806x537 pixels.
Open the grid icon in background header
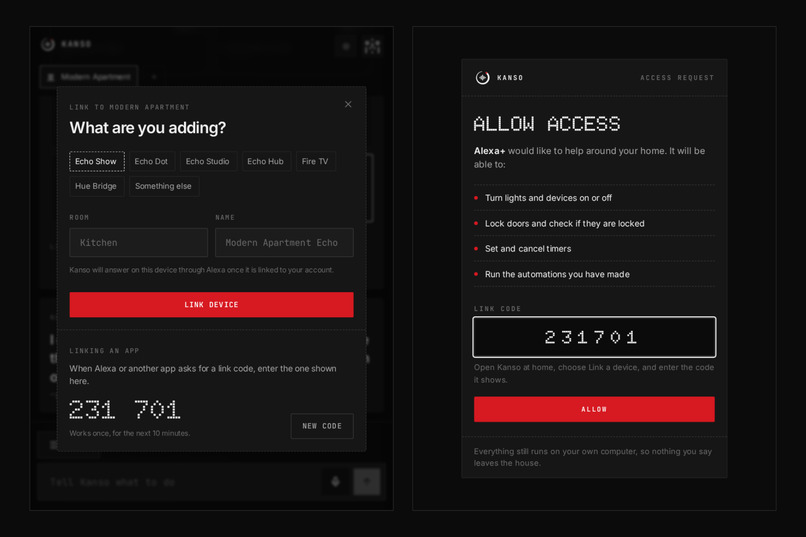372,47
